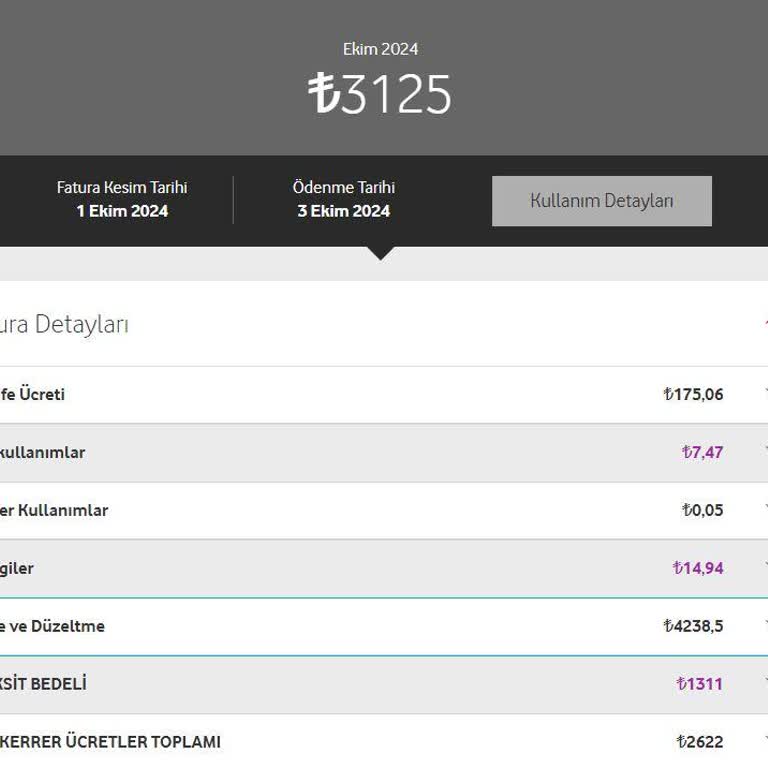Click the ₺4238,5 amount
Image resolution: width=768 pixels, height=768 pixels.
click(693, 626)
